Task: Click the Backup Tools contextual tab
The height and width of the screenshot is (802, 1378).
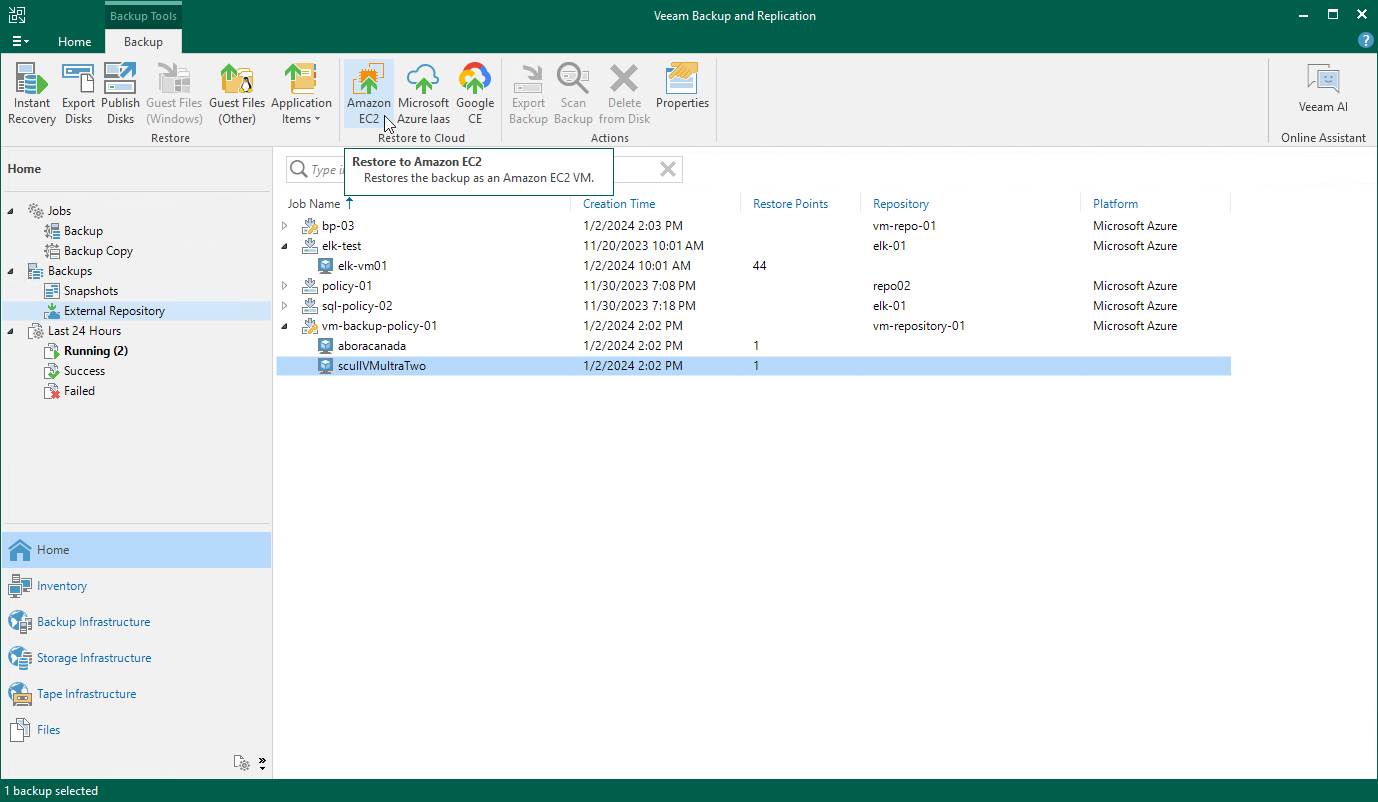Action: pos(143,16)
